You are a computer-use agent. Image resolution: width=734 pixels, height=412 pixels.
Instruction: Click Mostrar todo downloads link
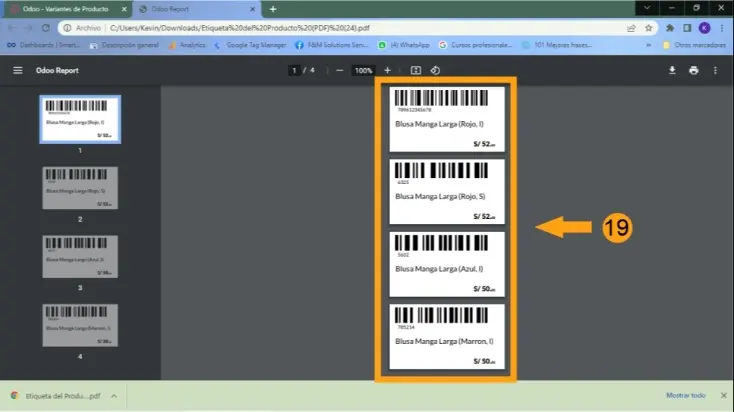click(x=686, y=396)
